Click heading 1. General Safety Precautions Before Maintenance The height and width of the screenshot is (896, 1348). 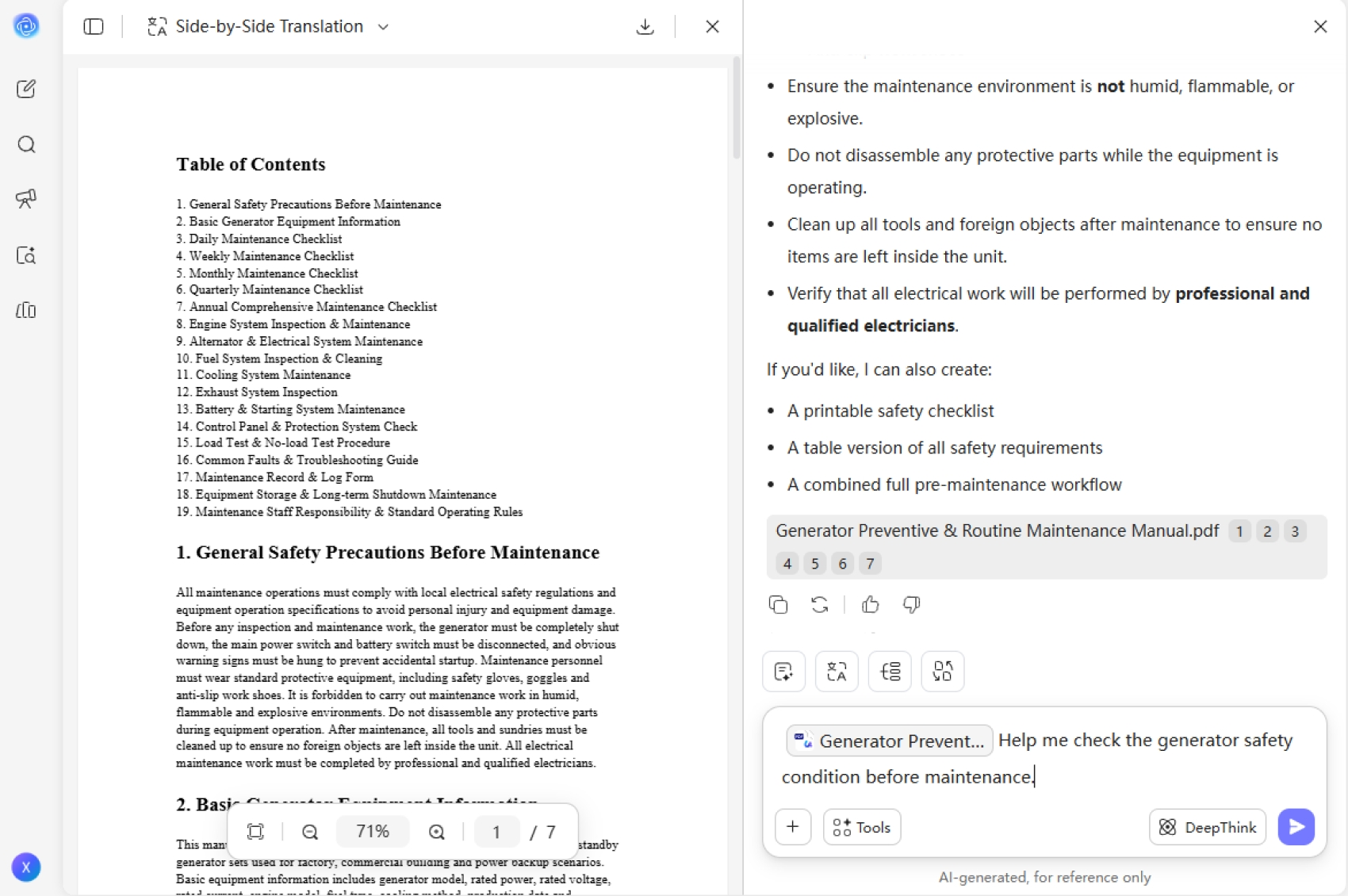pos(388,553)
